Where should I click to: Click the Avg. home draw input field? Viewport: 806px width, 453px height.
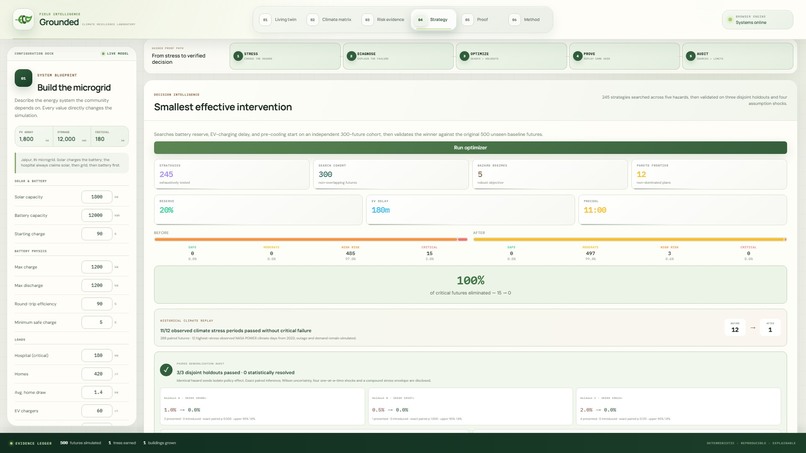tap(97, 392)
